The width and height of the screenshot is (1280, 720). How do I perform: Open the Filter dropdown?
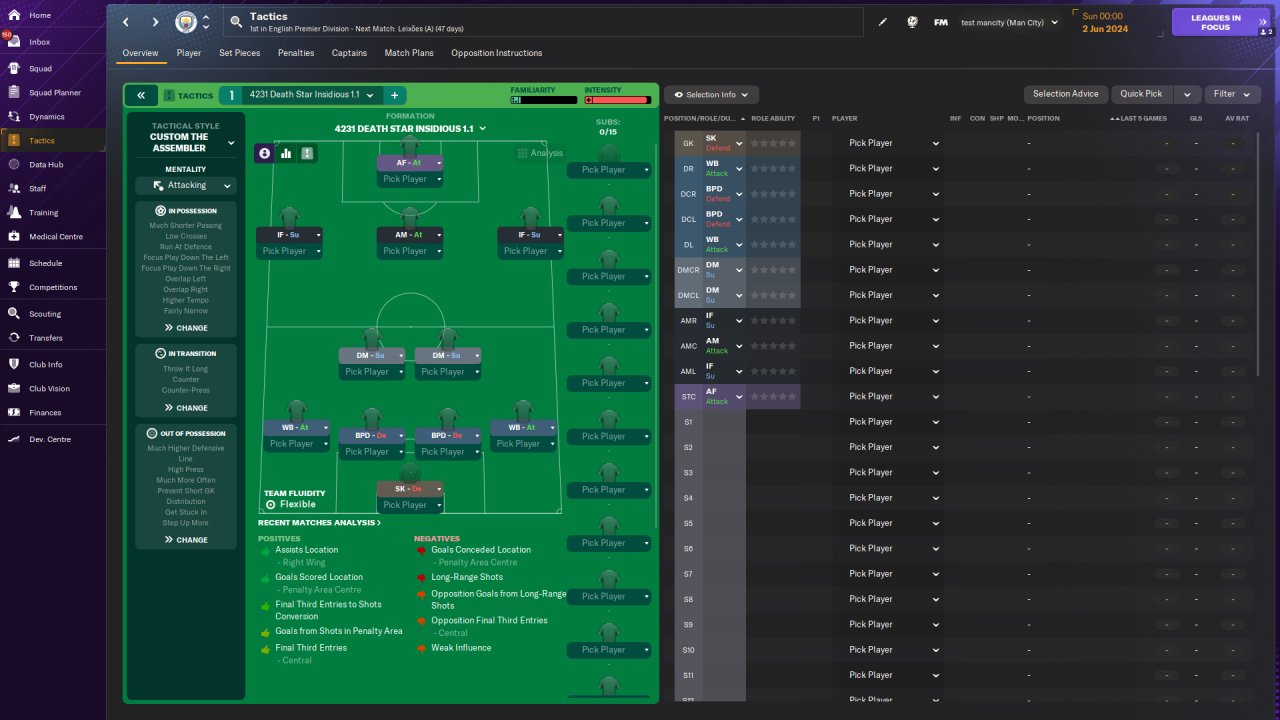coord(1232,94)
